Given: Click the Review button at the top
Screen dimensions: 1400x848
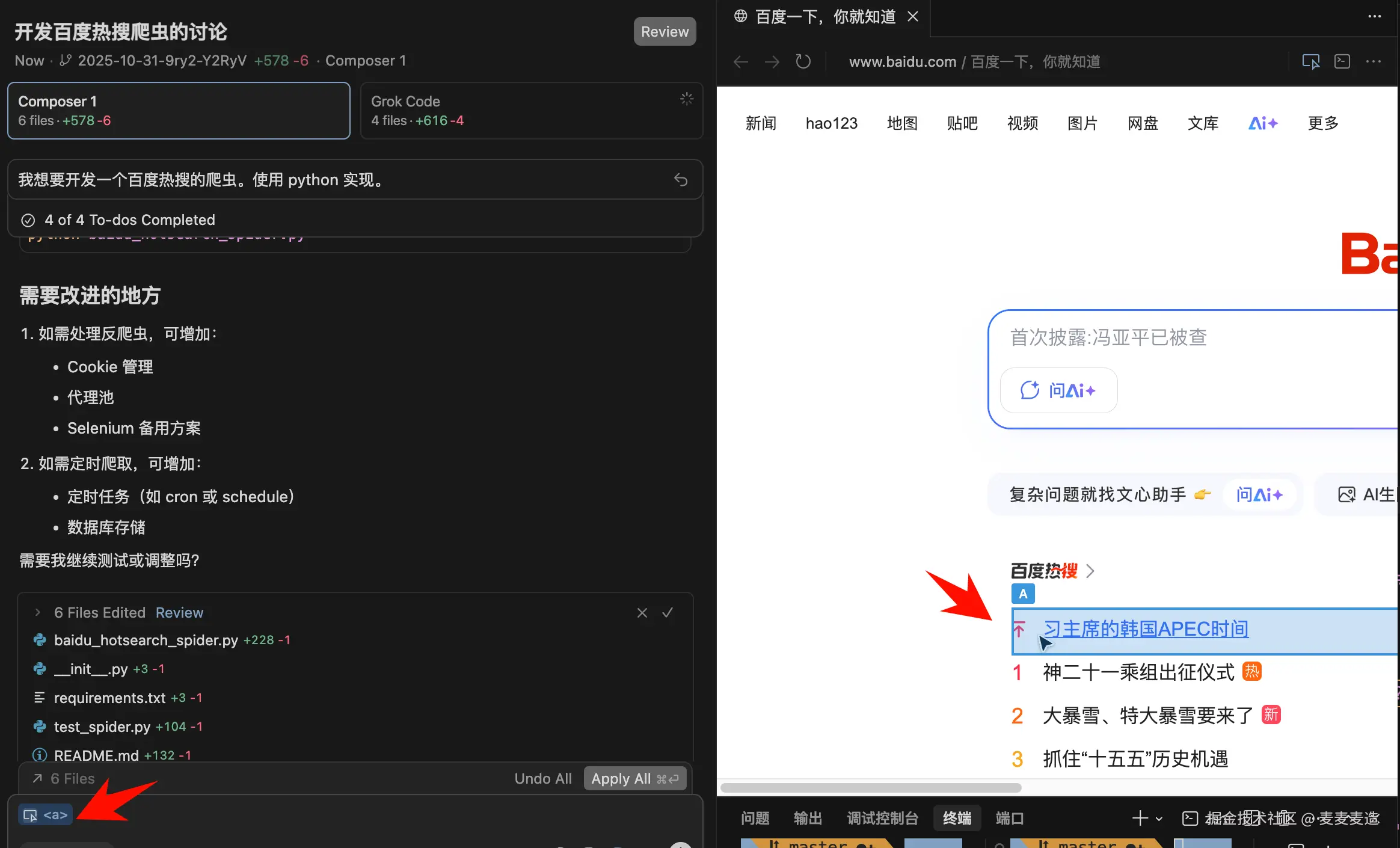Looking at the screenshot, I should (x=664, y=31).
